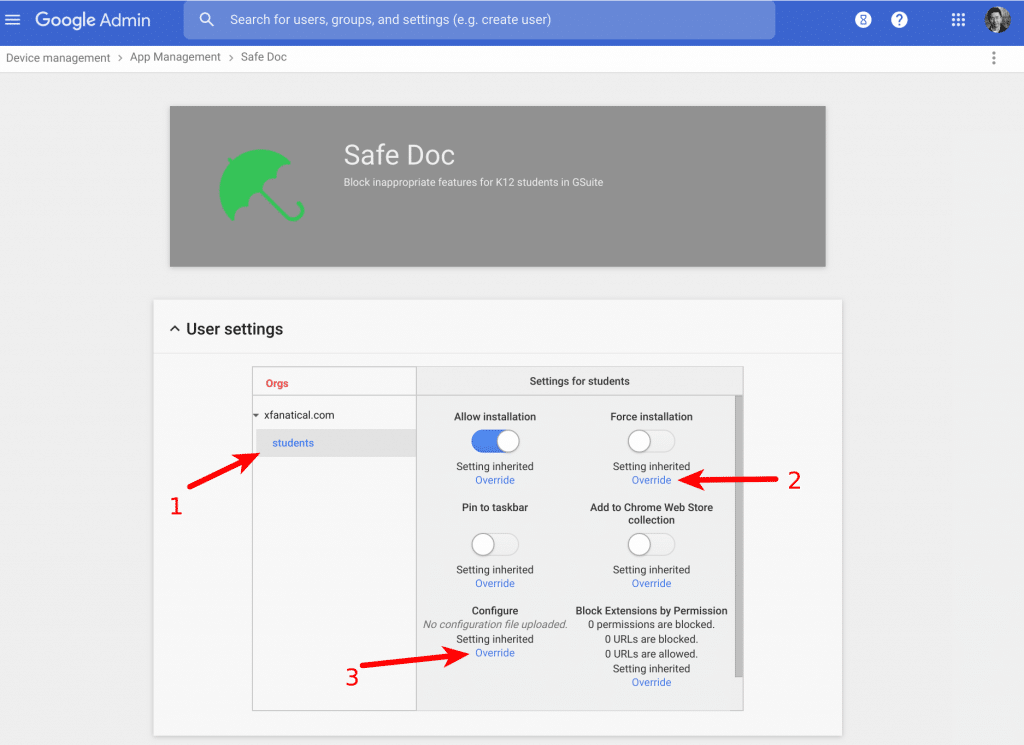Select the xfanatical.com organization
The image size is (1024, 745).
[x=299, y=415]
